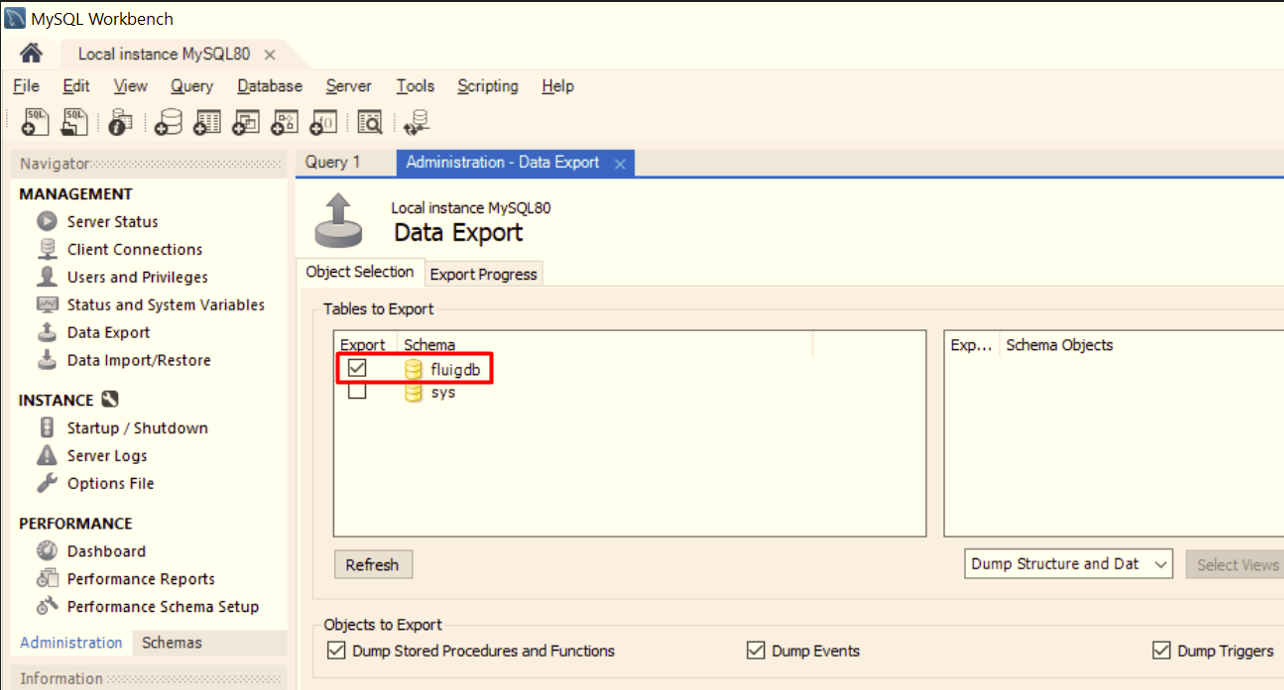Open Dump Structure and Data dropdown
This screenshot has width=1284, height=690.
1069,564
